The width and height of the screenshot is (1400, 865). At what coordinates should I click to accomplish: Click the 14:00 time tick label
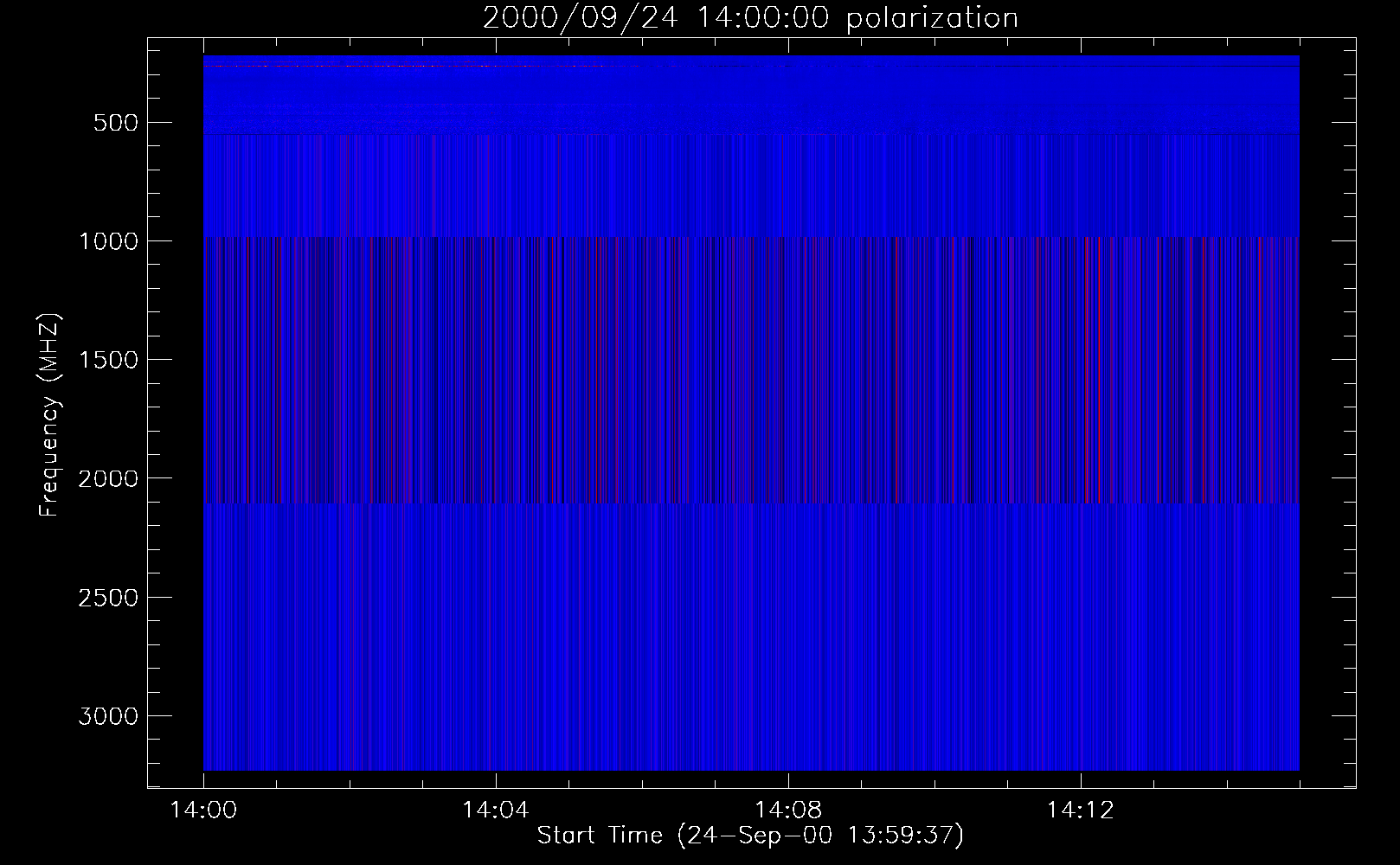[203, 811]
